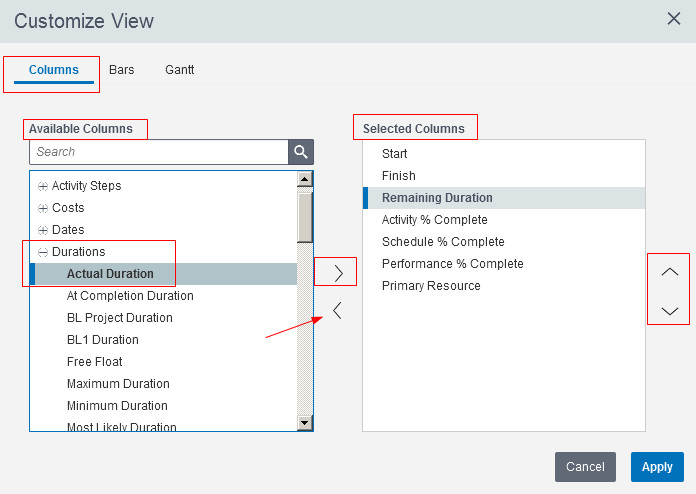Move Remaining Duration up in order
This screenshot has width=696, height=494.
(x=669, y=272)
